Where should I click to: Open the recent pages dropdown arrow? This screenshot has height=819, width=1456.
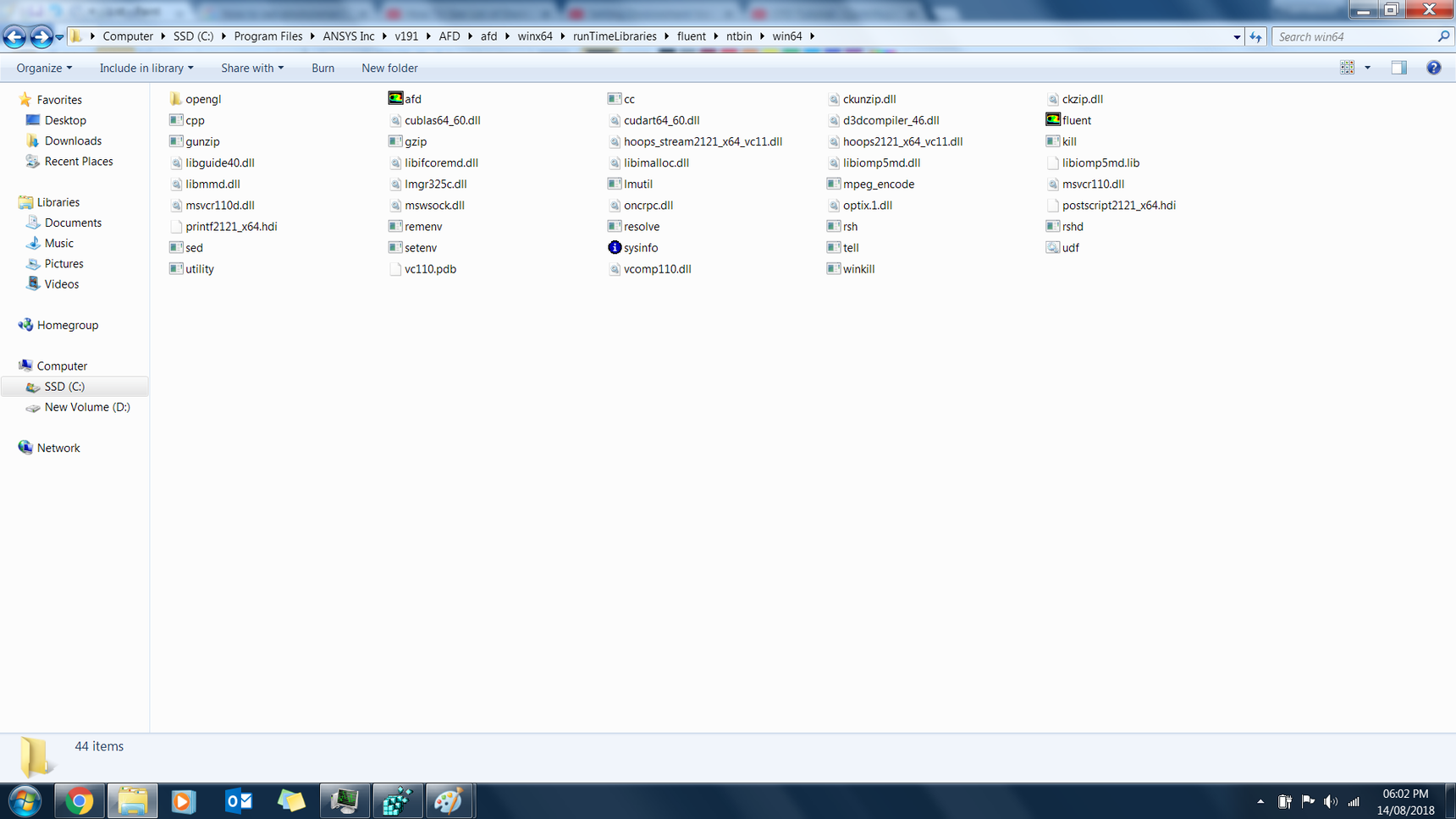pyautogui.click(x=59, y=37)
